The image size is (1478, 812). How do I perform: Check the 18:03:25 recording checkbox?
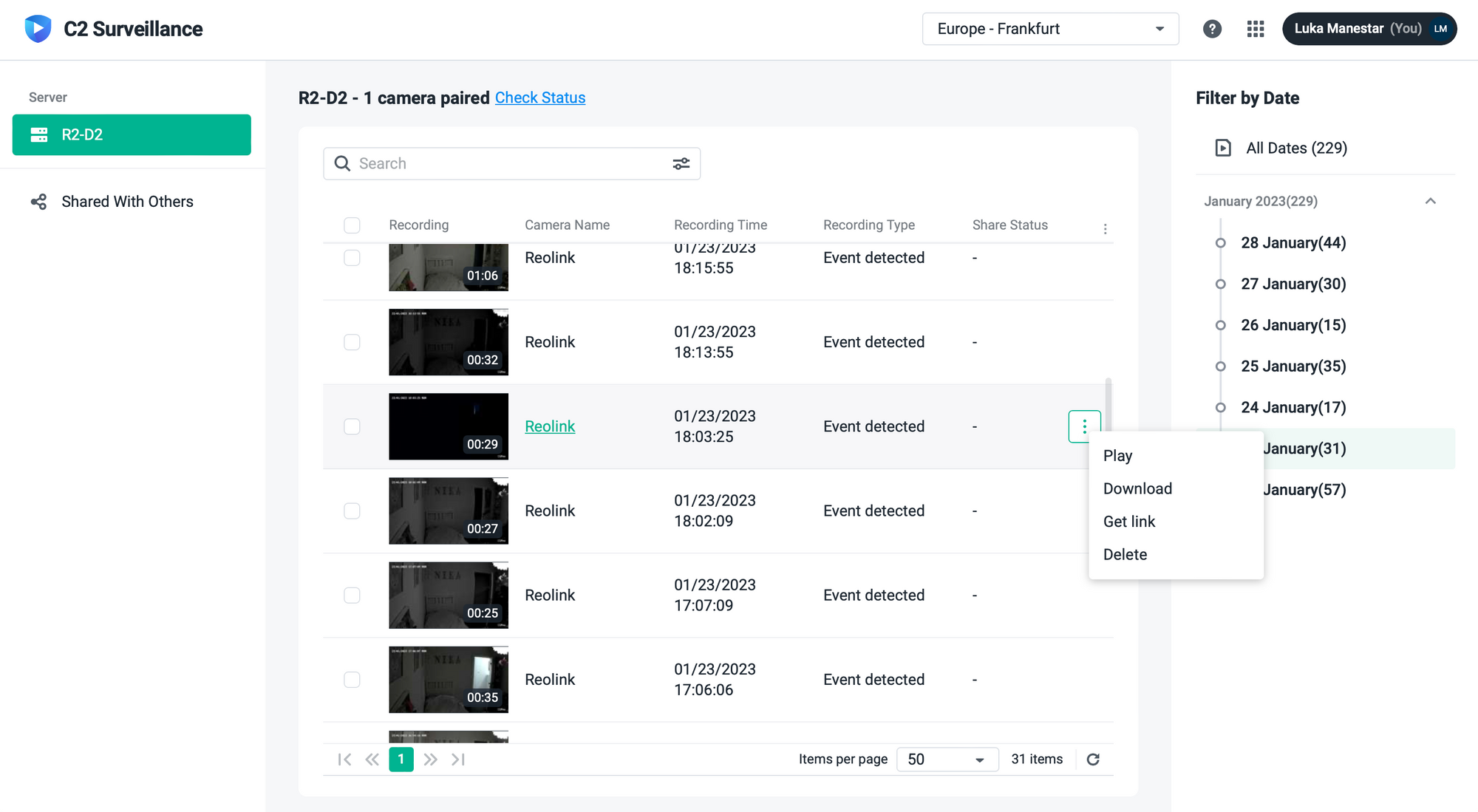click(352, 426)
